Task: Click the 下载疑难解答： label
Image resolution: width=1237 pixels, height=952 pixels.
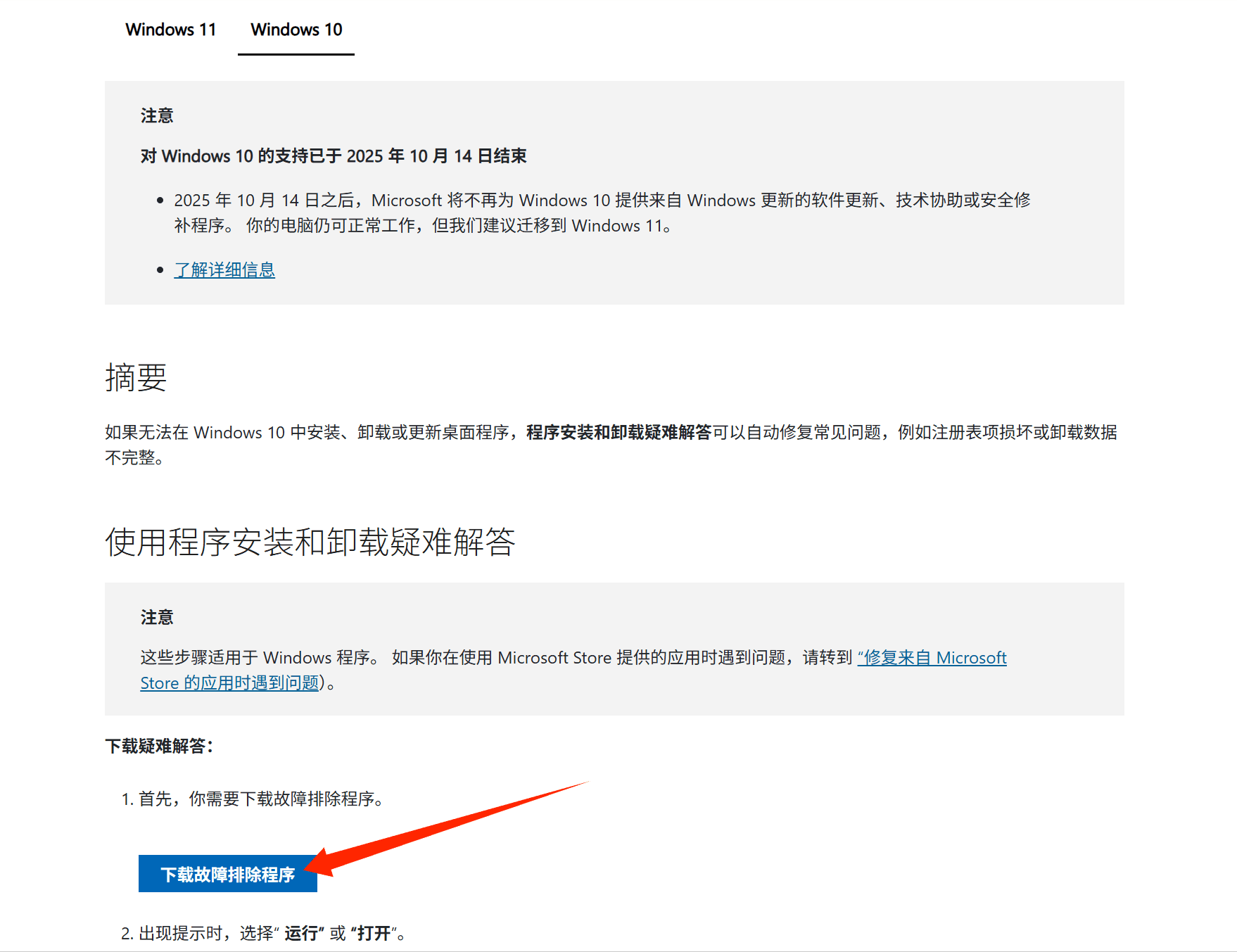Action: (x=160, y=746)
